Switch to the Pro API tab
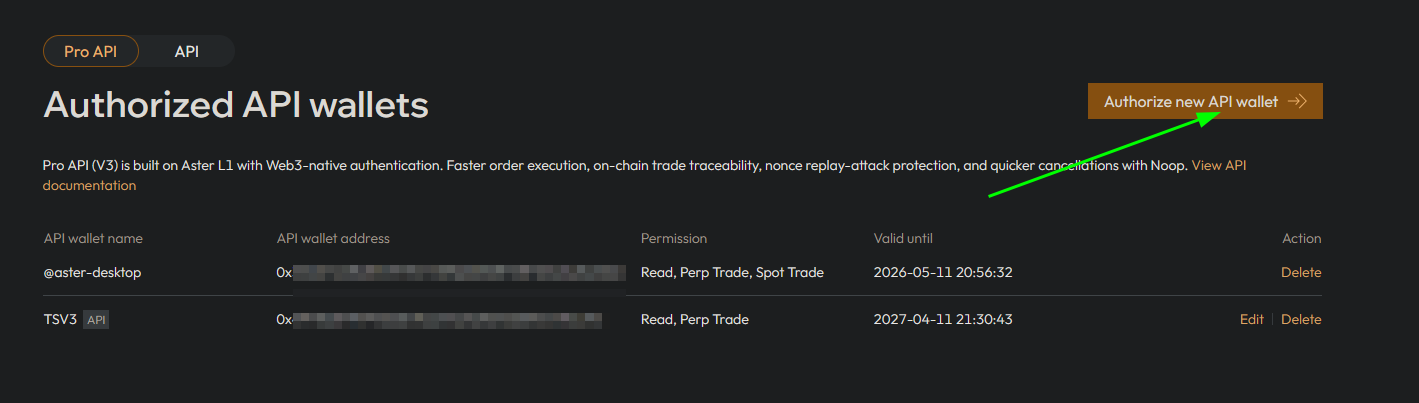This screenshot has width=1419, height=403. pos(91,52)
